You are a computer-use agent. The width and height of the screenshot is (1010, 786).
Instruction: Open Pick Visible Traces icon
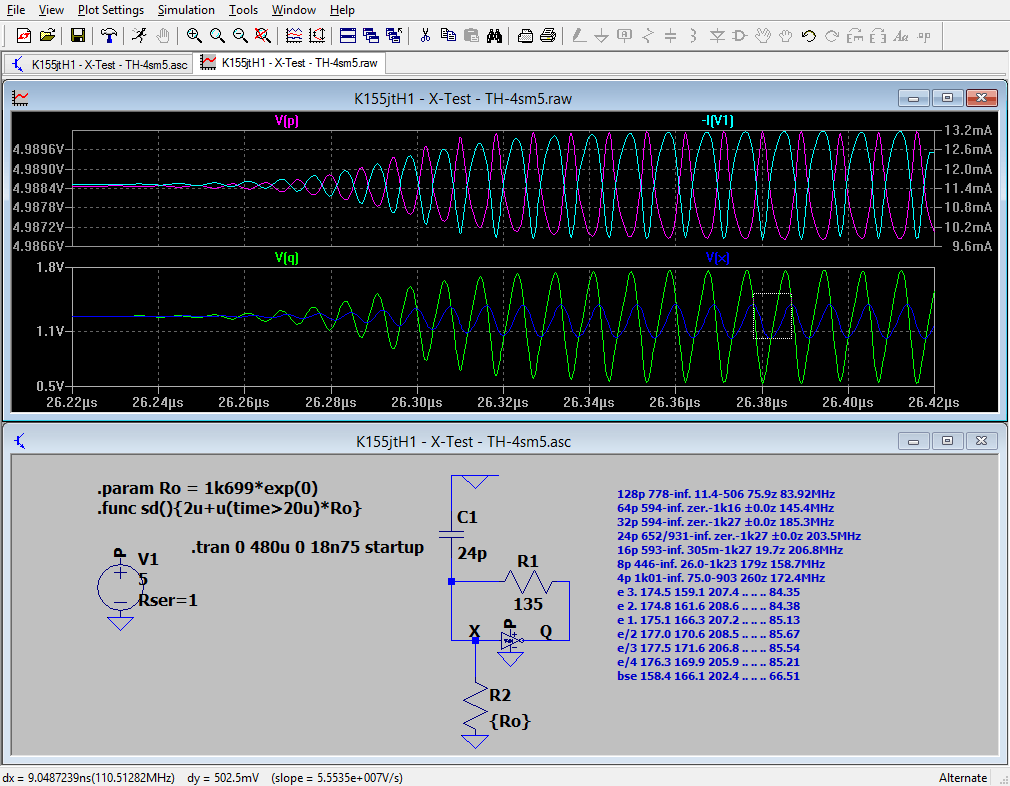click(x=294, y=36)
